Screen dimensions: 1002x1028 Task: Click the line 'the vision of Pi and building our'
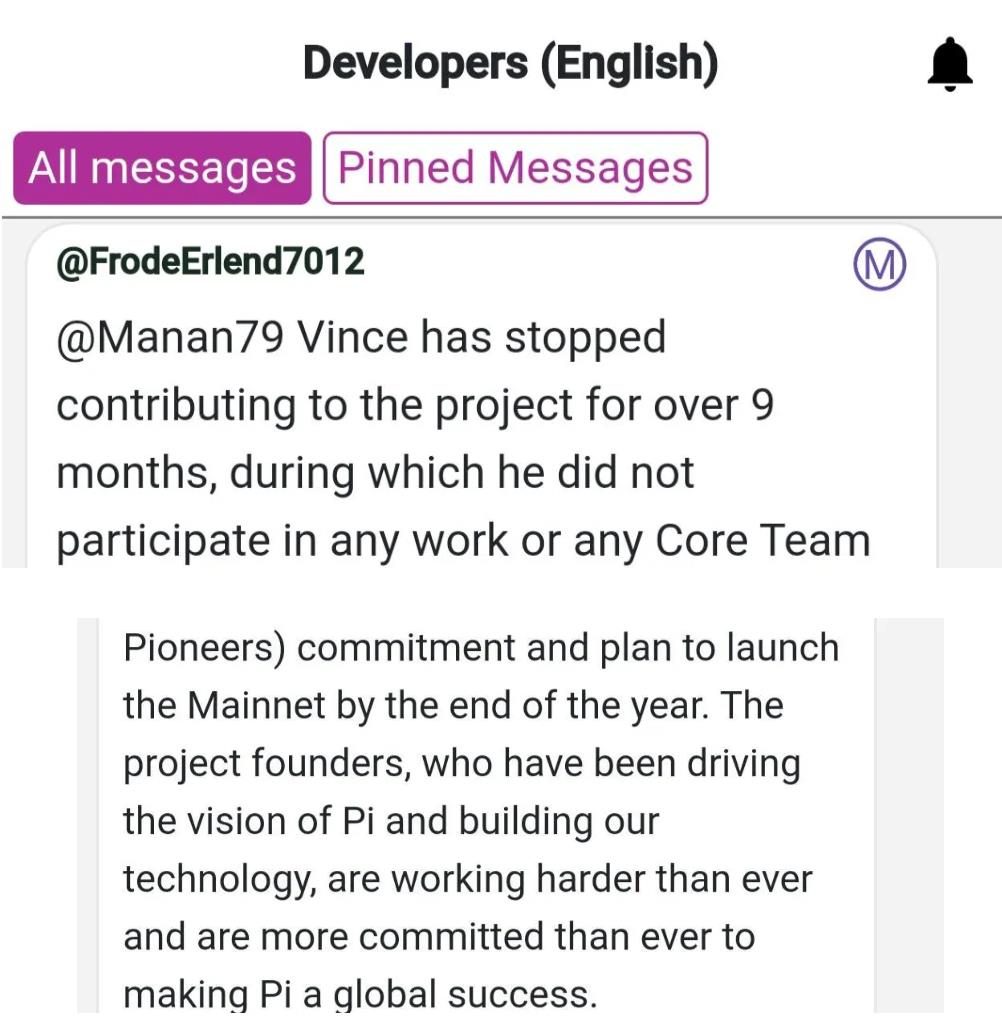click(391, 821)
